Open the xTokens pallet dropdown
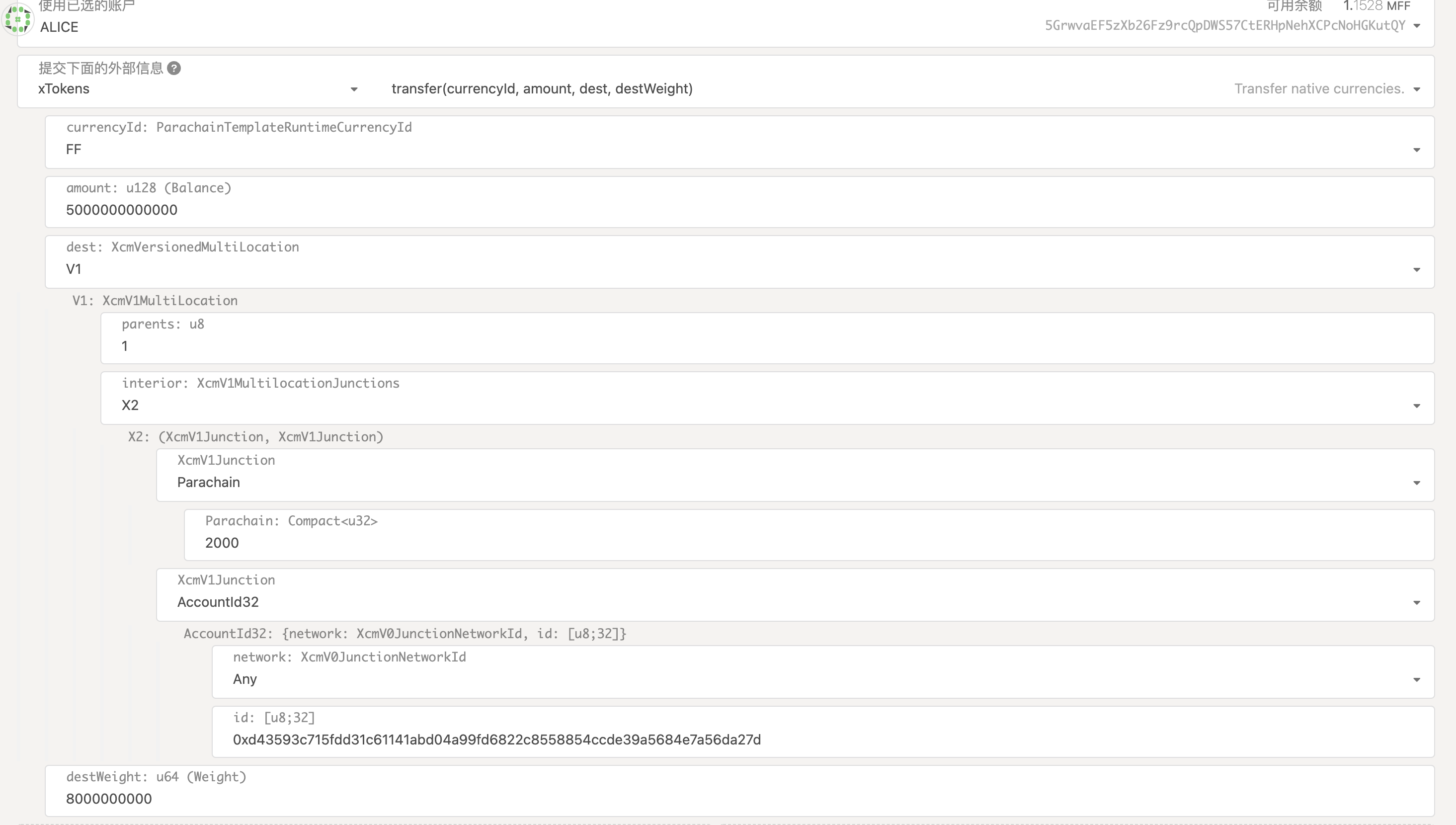 (x=353, y=89)
